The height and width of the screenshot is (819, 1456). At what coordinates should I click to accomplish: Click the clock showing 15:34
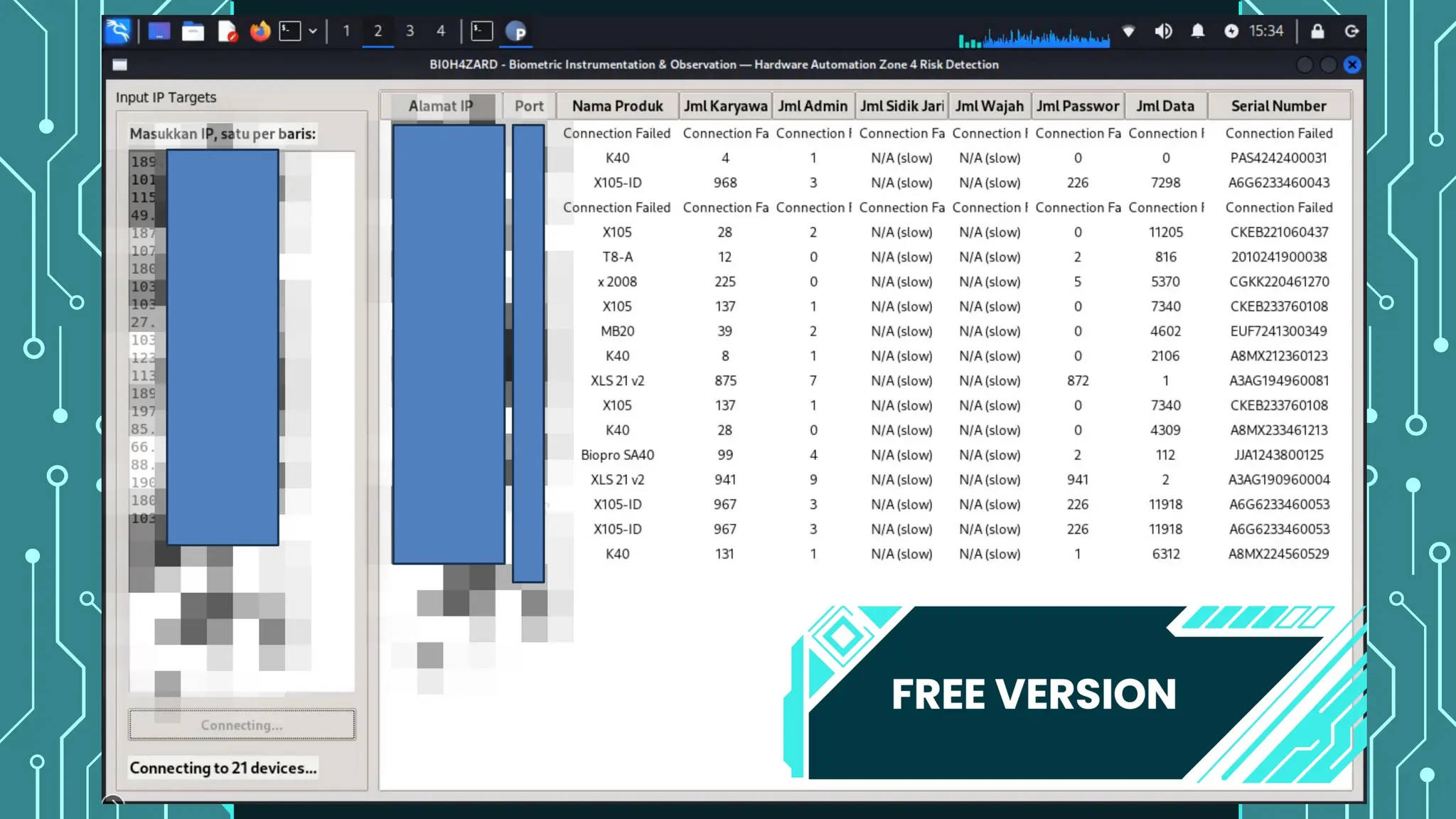1265,31
